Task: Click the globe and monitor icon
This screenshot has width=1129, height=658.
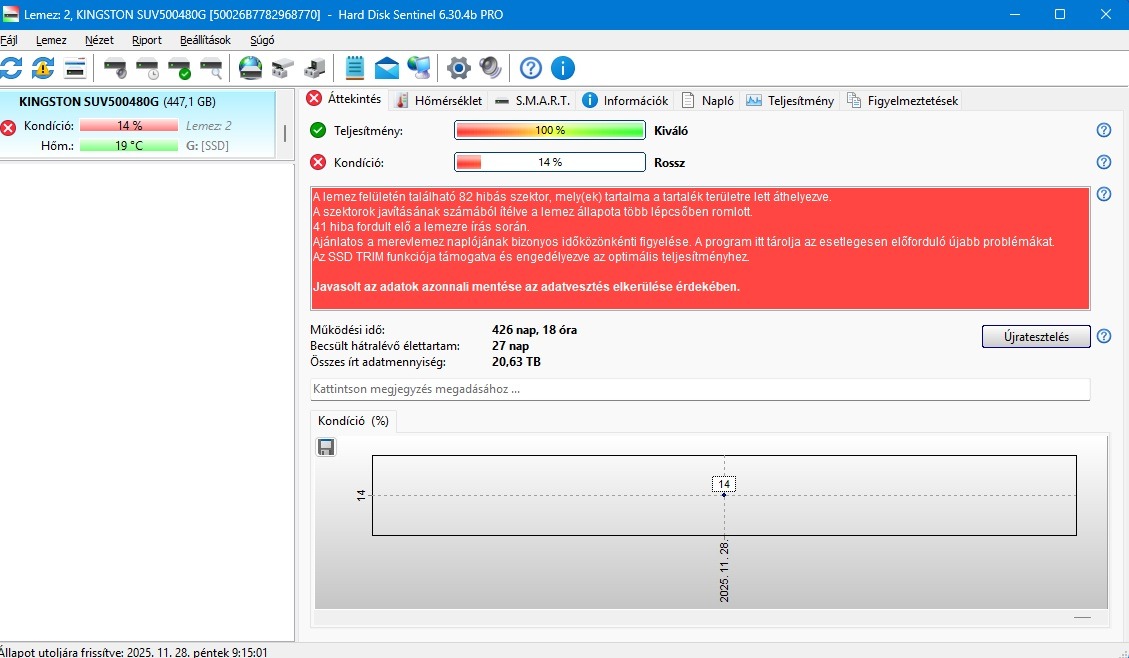Action: 418,68
